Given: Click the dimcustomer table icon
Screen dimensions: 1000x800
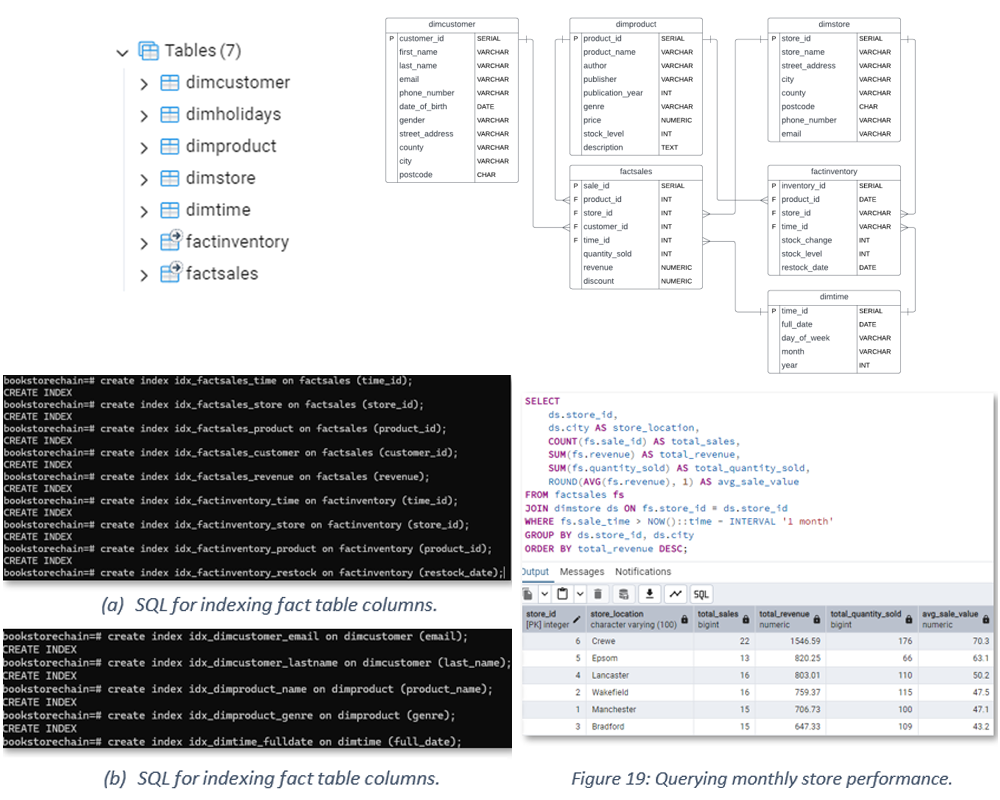Looking at the screenshot, I should pos(170,82).
